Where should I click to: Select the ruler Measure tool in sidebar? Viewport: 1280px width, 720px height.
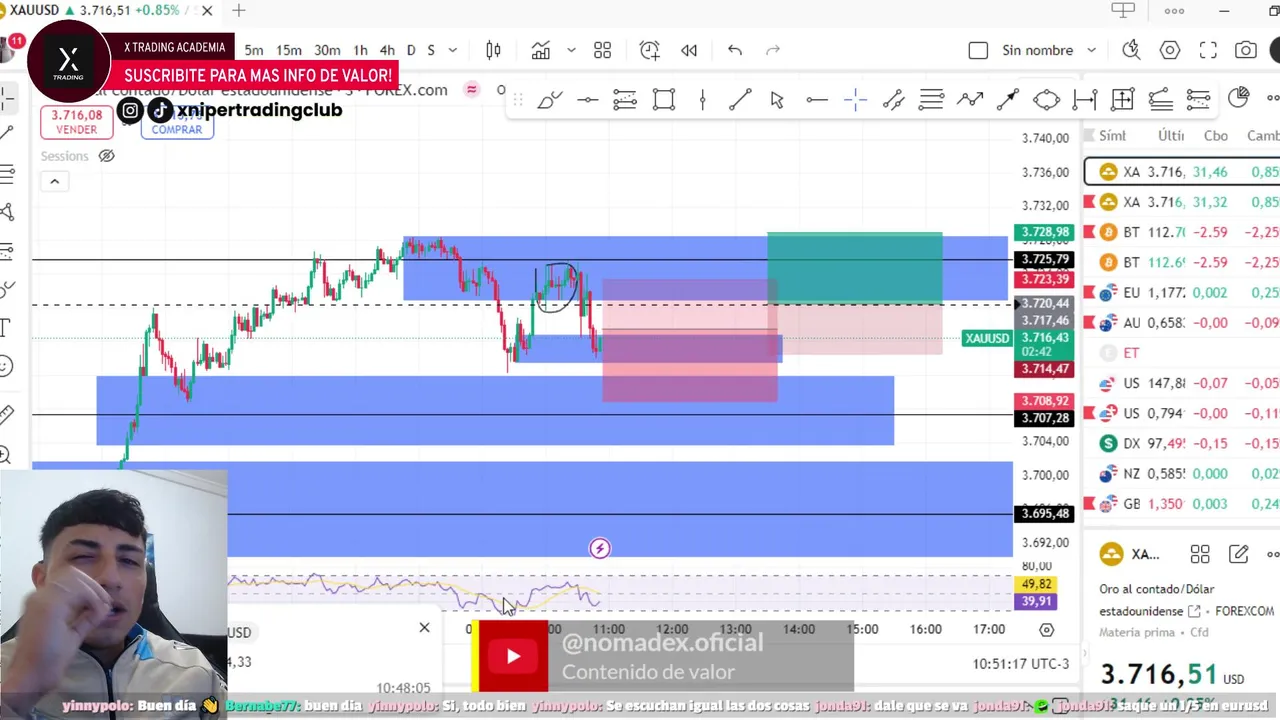point(6,414)
